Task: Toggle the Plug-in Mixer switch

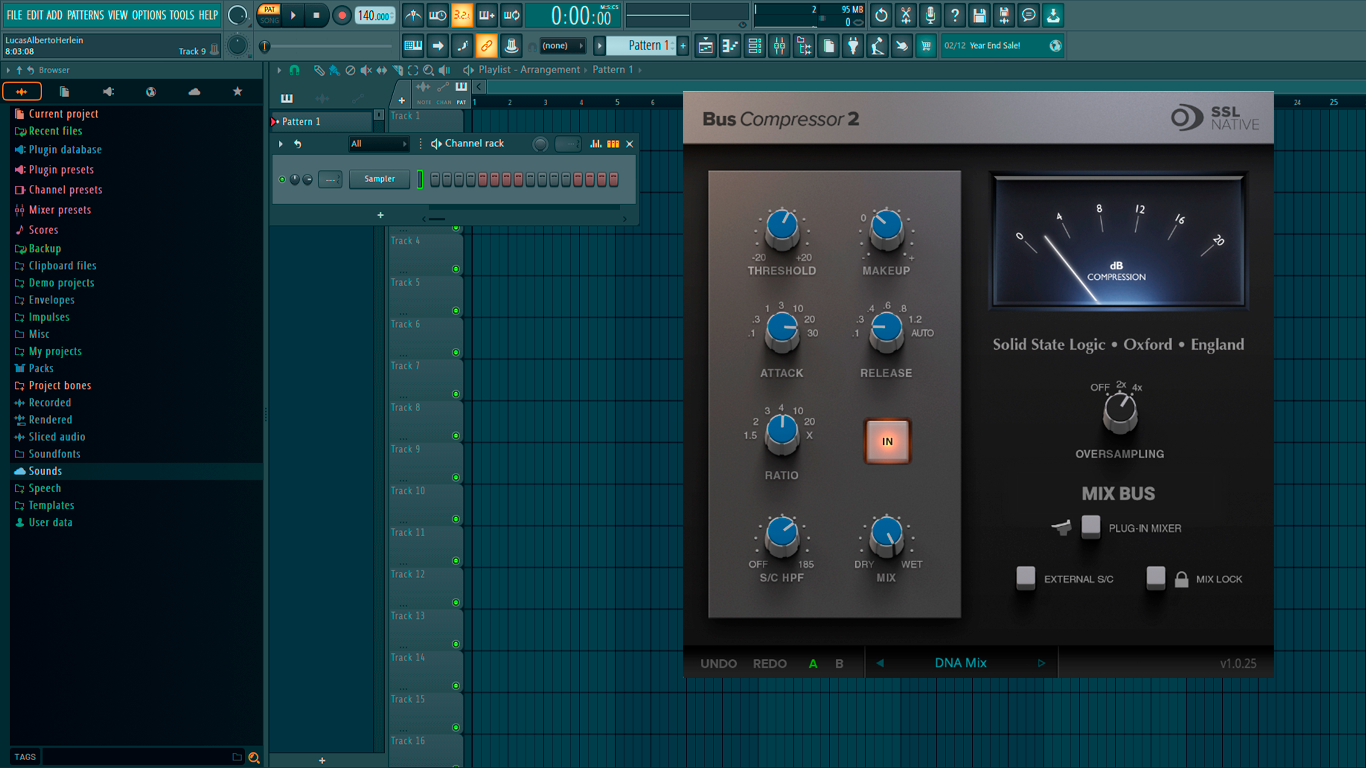Action: pos(1091,526)
